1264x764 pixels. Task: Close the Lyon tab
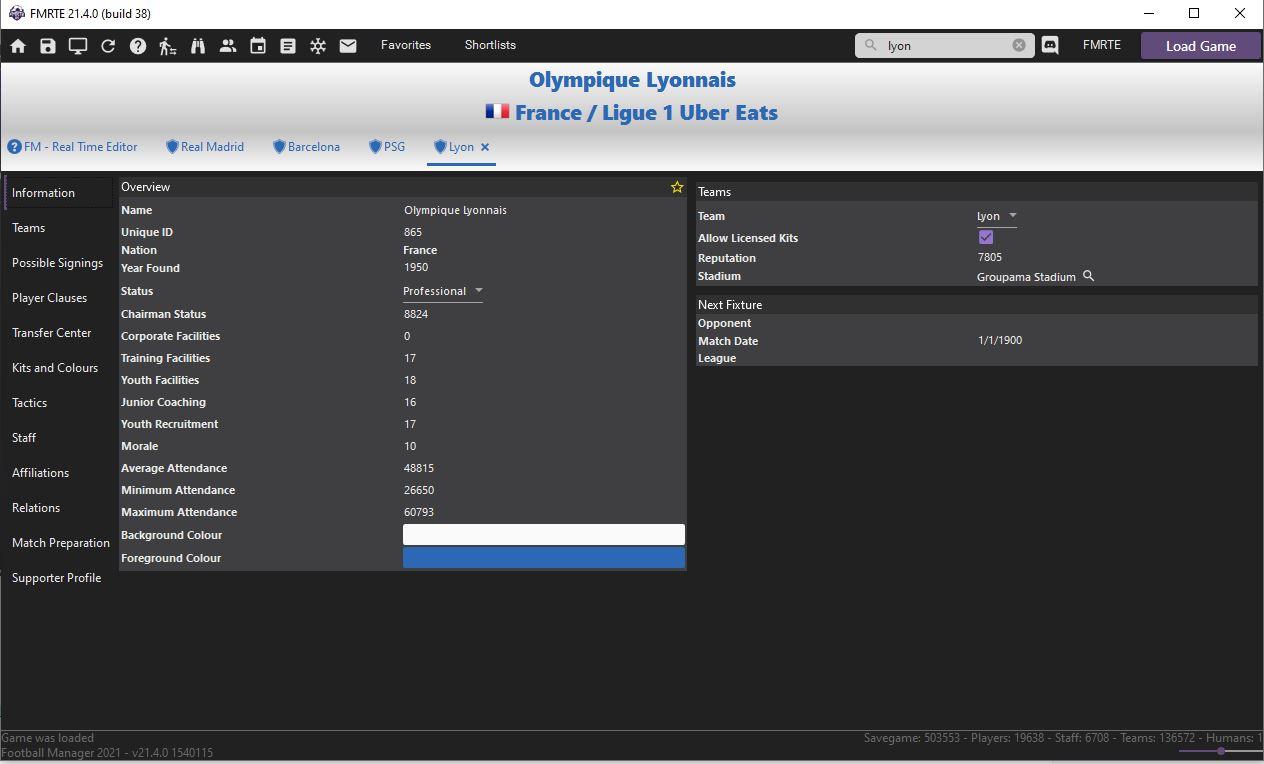(485, 147)
